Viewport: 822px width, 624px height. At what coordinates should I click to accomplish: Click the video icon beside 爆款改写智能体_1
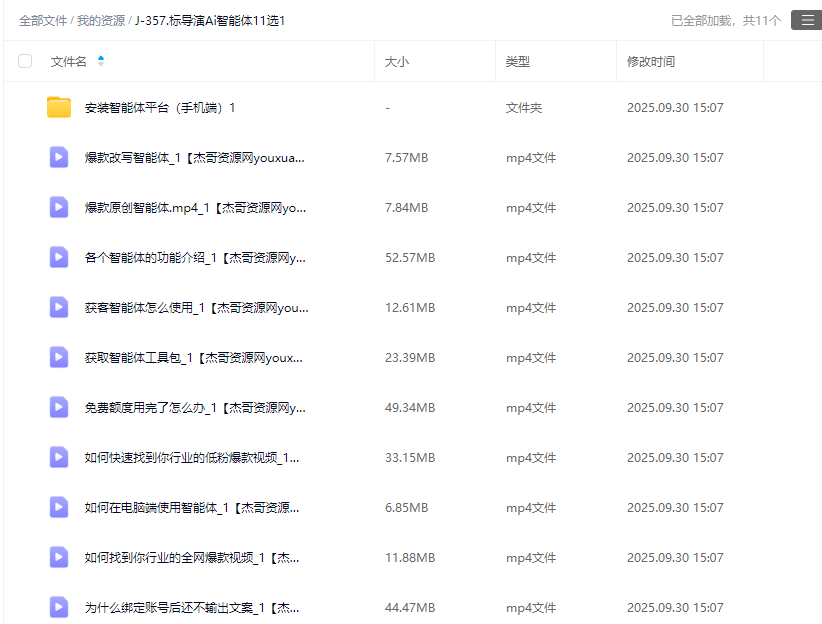[58, 157]
